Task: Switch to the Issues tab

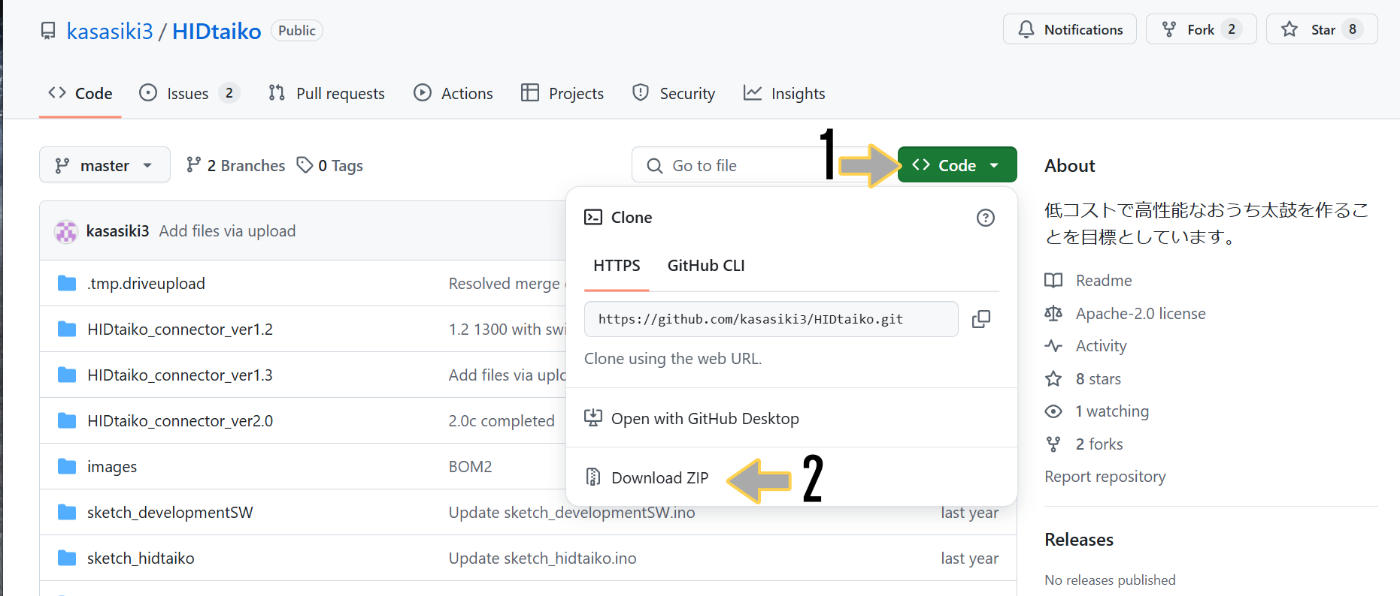Action: tap(189, 93)
